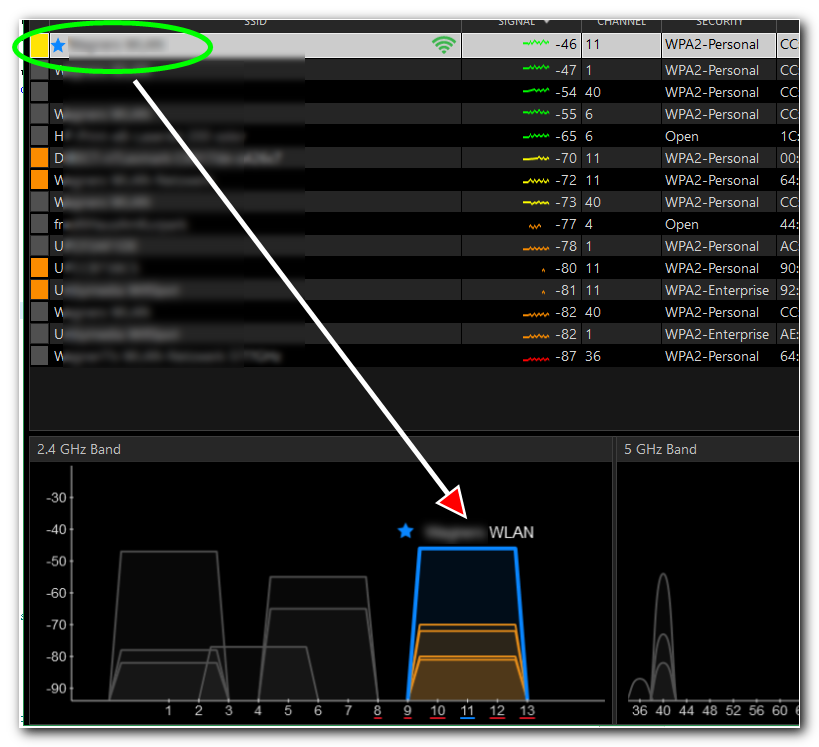
Task: Sort the list by the SECURITY column header
Action: pos(719,22)
